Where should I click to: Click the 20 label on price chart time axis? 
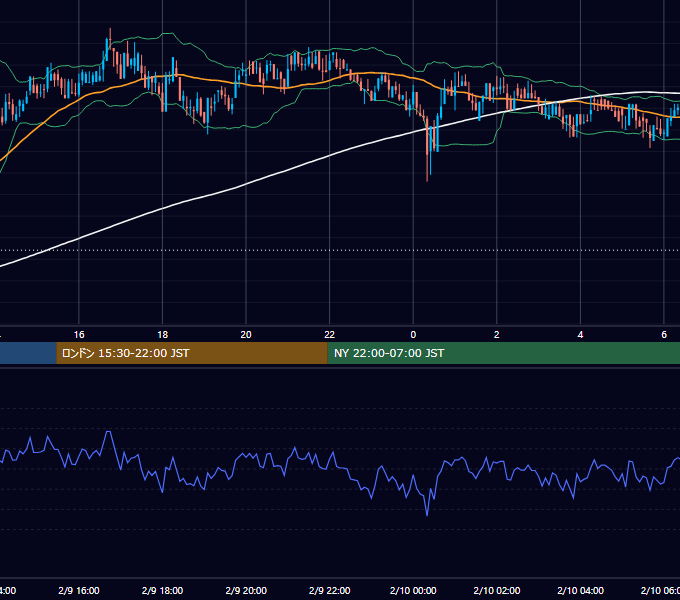[246, 335]
